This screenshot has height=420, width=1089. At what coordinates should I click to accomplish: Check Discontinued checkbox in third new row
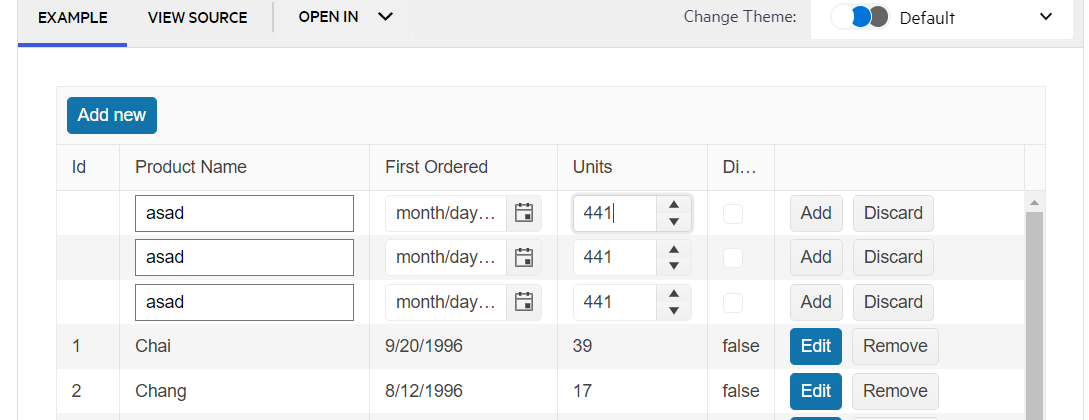pyautogui.click(x=733, y=302)
